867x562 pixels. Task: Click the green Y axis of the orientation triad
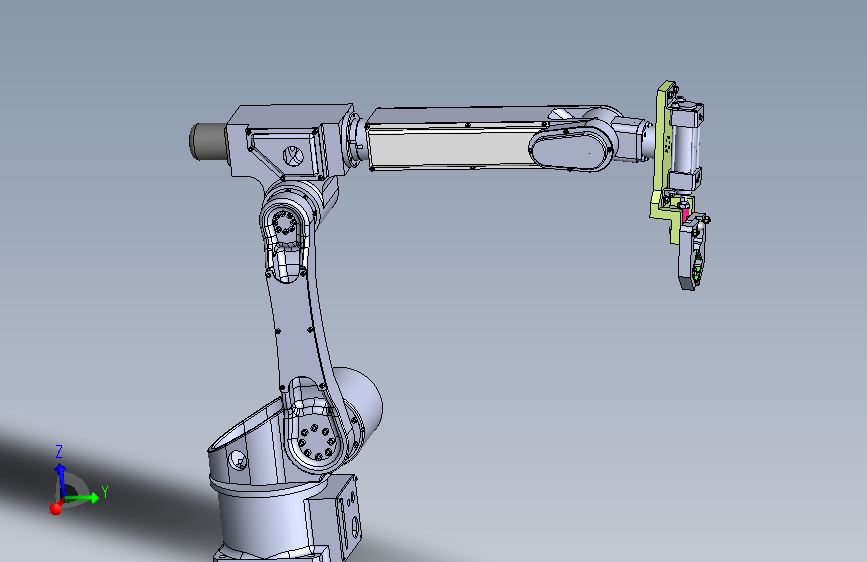pyautogui.click(x=82, y=498)
